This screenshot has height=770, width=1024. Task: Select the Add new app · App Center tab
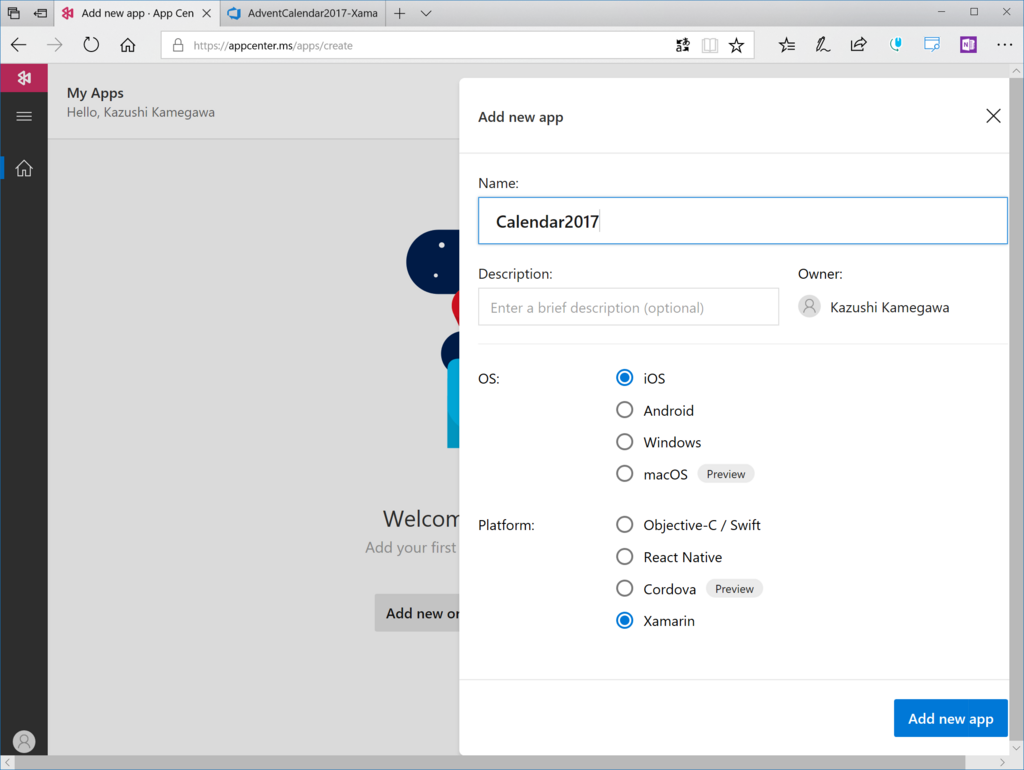137,13
